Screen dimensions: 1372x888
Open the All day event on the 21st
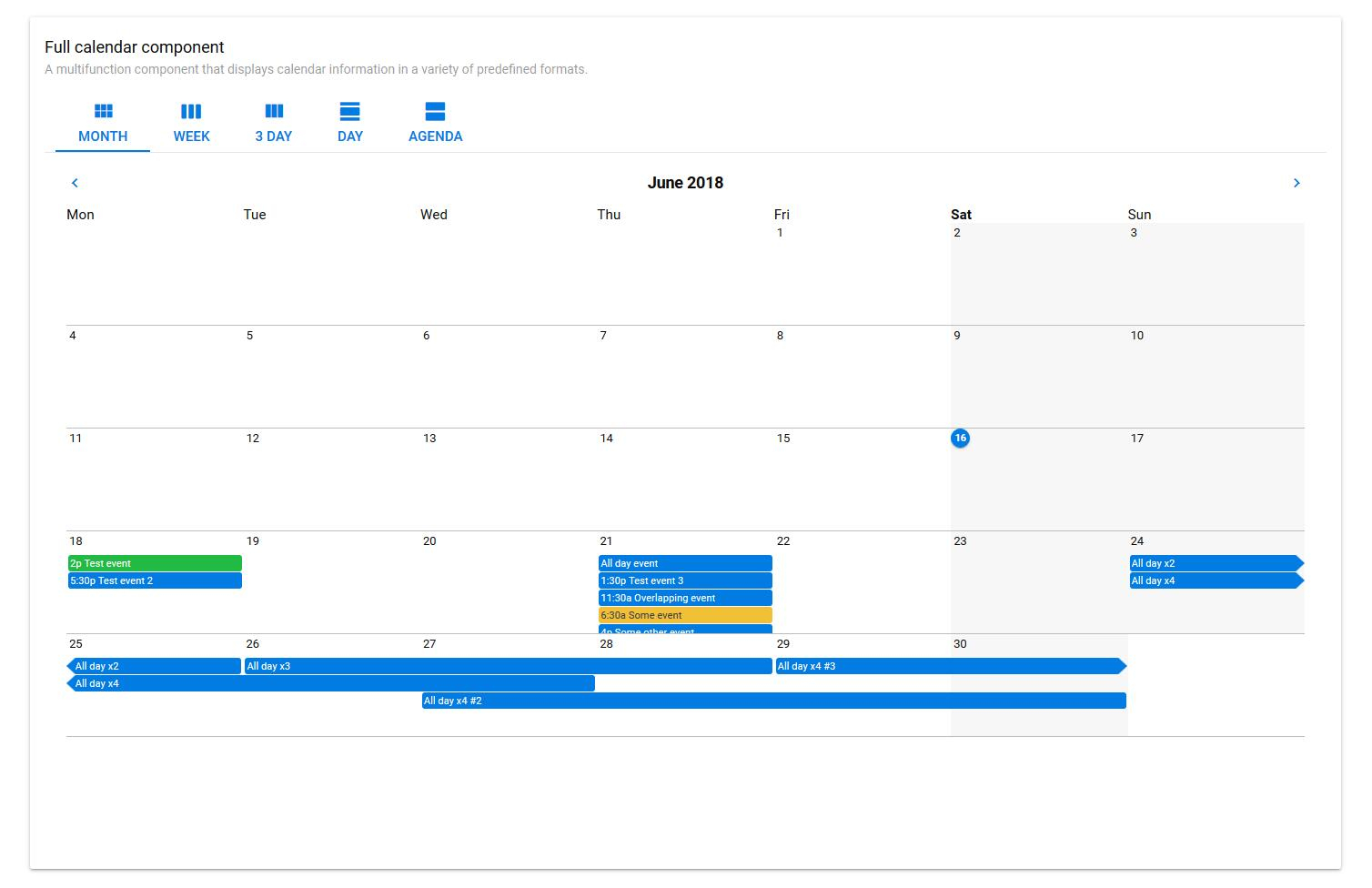click(685, 563)
